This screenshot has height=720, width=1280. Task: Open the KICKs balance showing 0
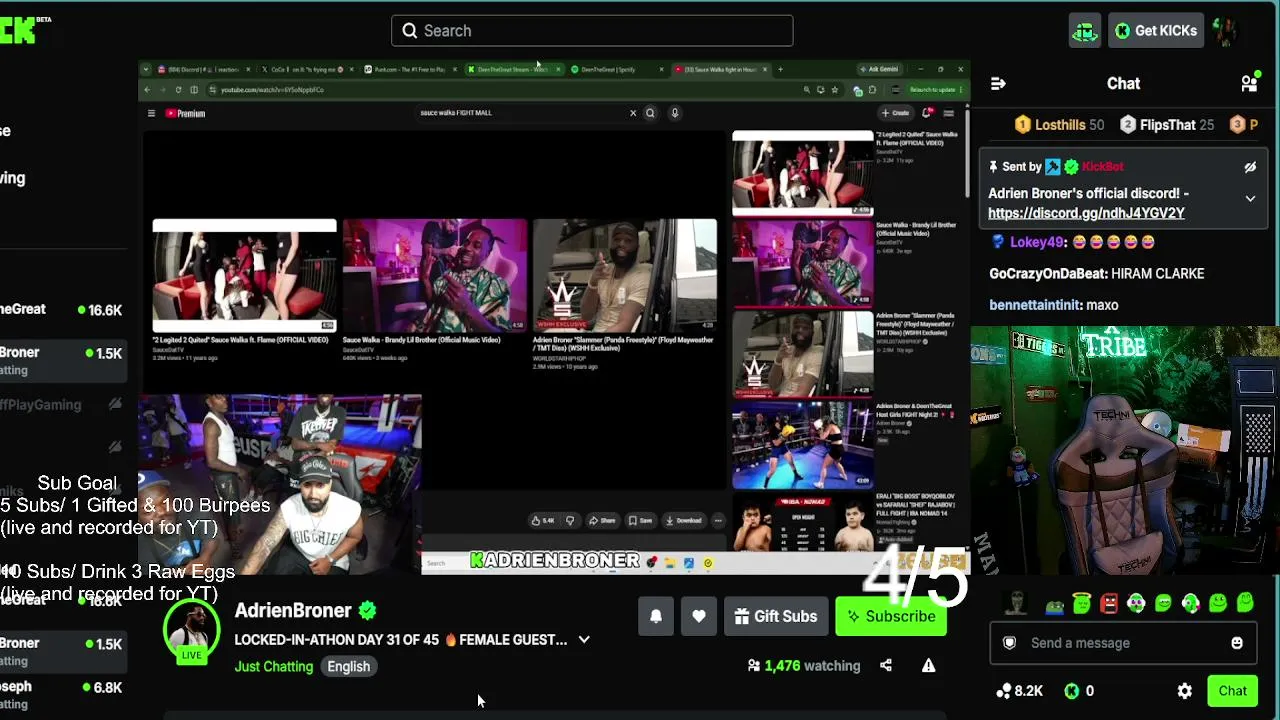[x=1078, y=691]
